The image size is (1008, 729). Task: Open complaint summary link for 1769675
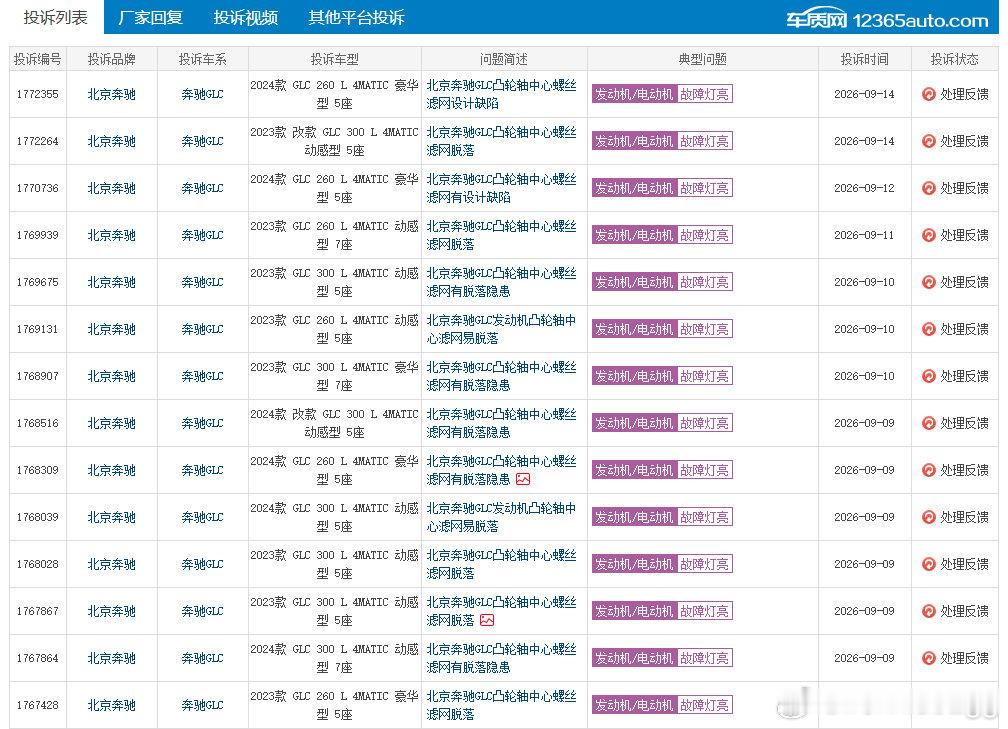click(x=501, y=282)
